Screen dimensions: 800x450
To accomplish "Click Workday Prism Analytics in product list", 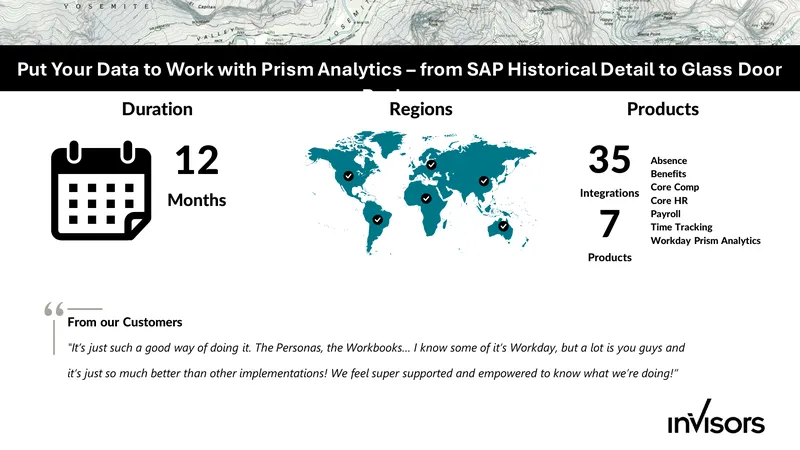I will pyautogui.click(x=705, y=240).
